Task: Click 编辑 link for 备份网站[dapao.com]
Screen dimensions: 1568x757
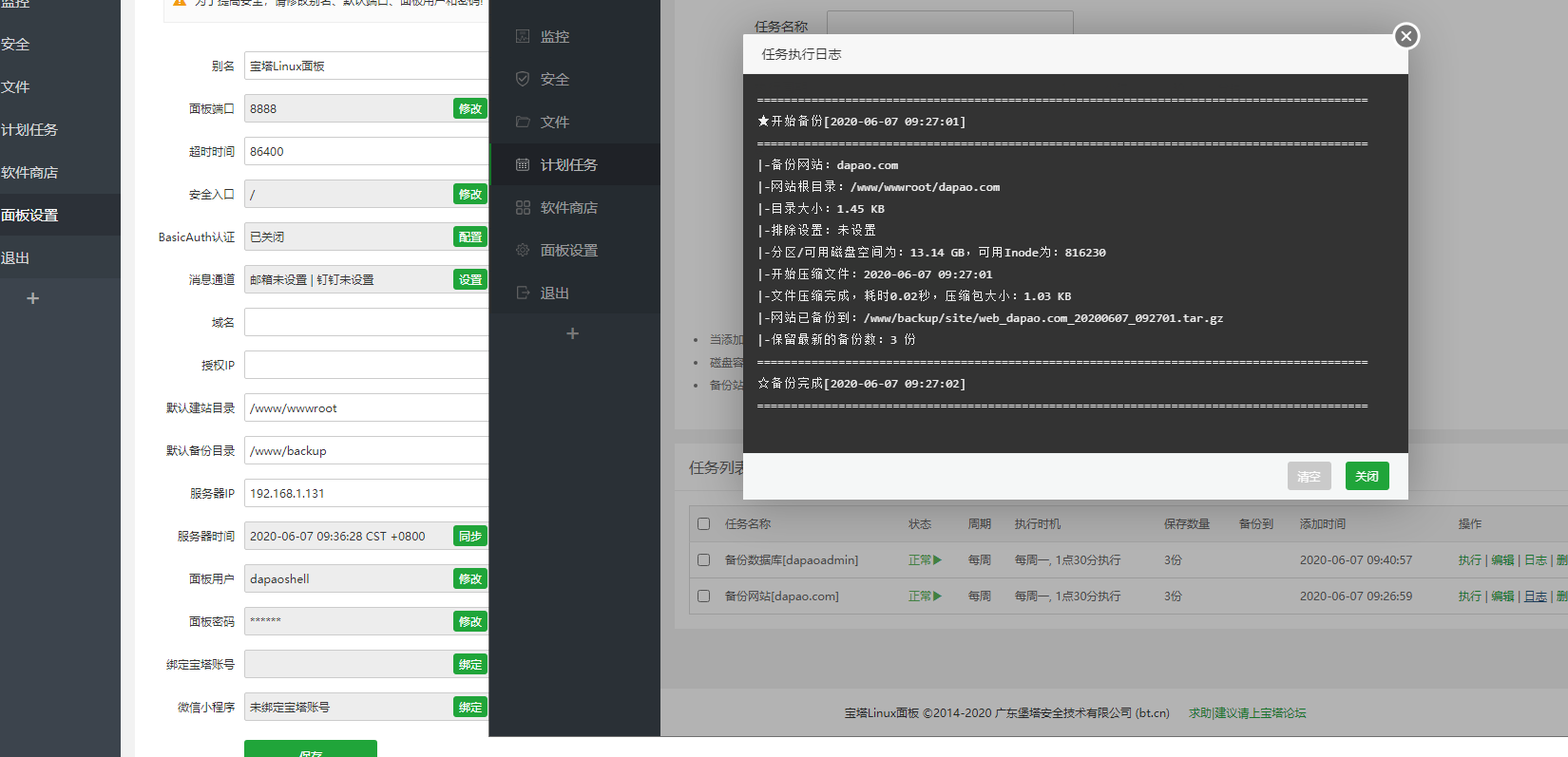Action: [x=1502, y=596]
